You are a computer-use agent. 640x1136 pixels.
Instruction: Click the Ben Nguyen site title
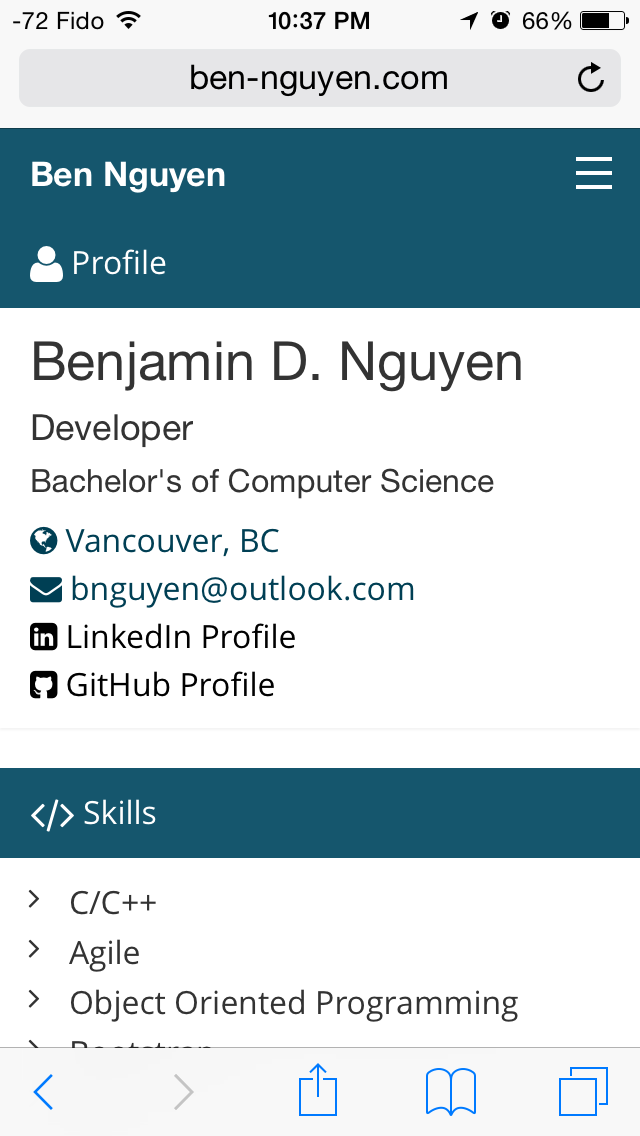[128, 175]
